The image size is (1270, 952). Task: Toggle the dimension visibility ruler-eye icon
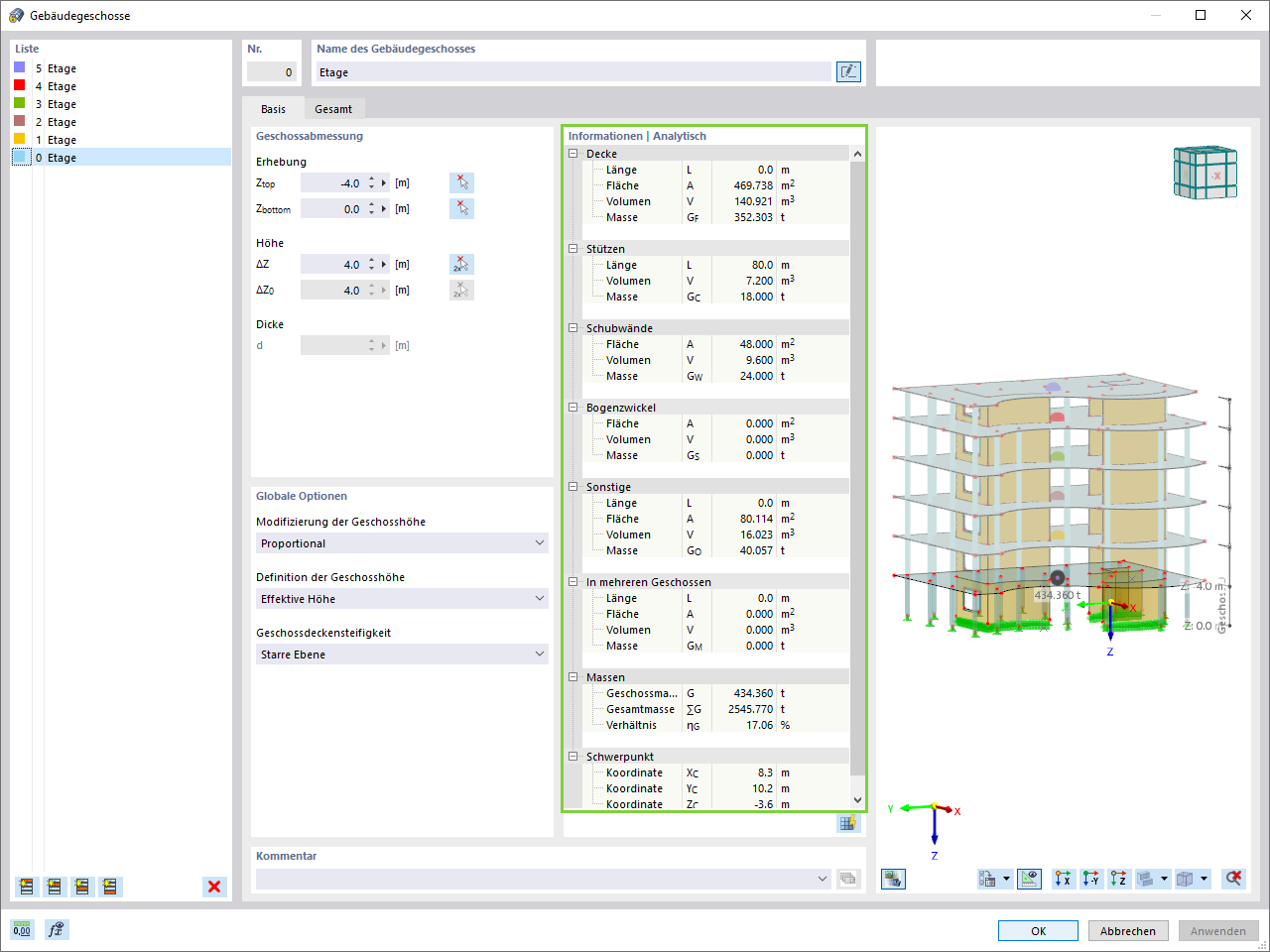1029,879
